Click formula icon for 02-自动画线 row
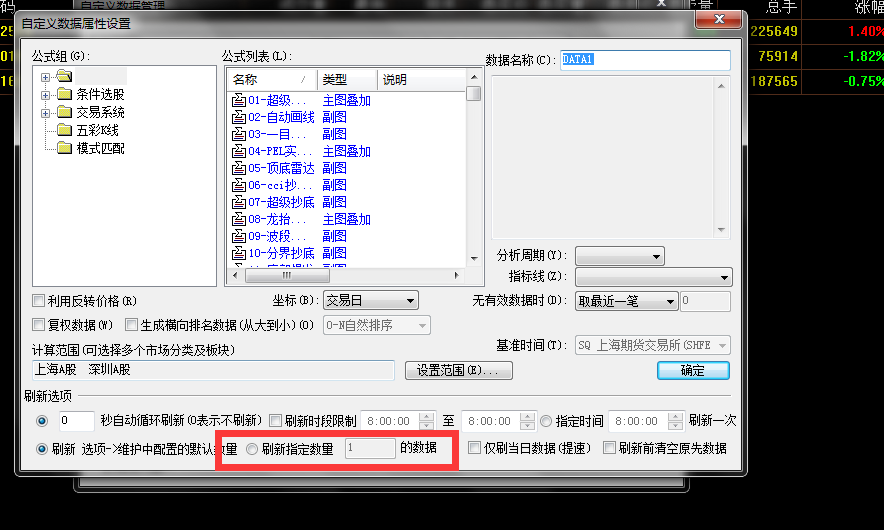884x530 pixels. (x=239, y=117)
